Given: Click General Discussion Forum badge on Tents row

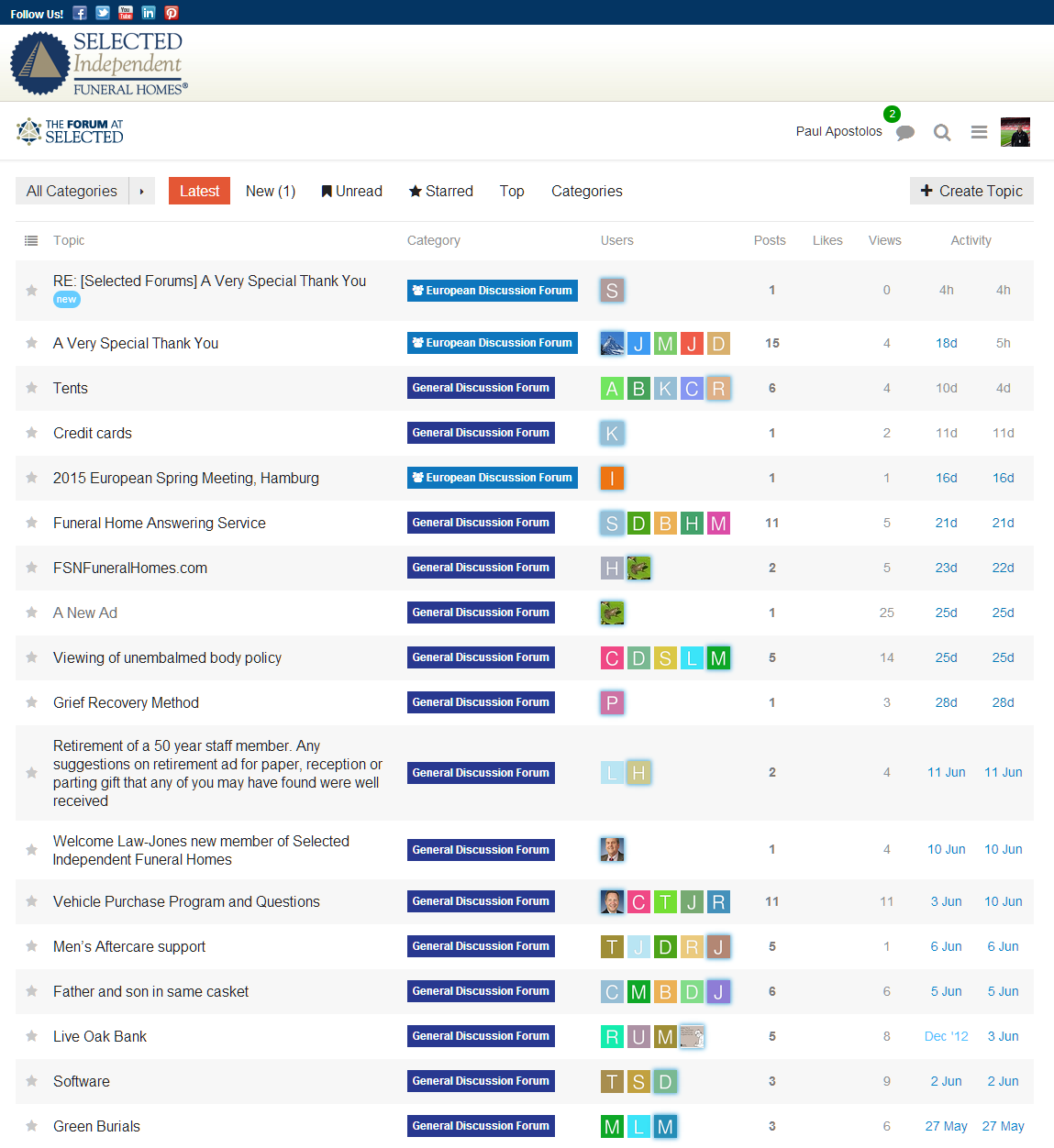Looking at the screenshot, I should [x=481, y=388].
